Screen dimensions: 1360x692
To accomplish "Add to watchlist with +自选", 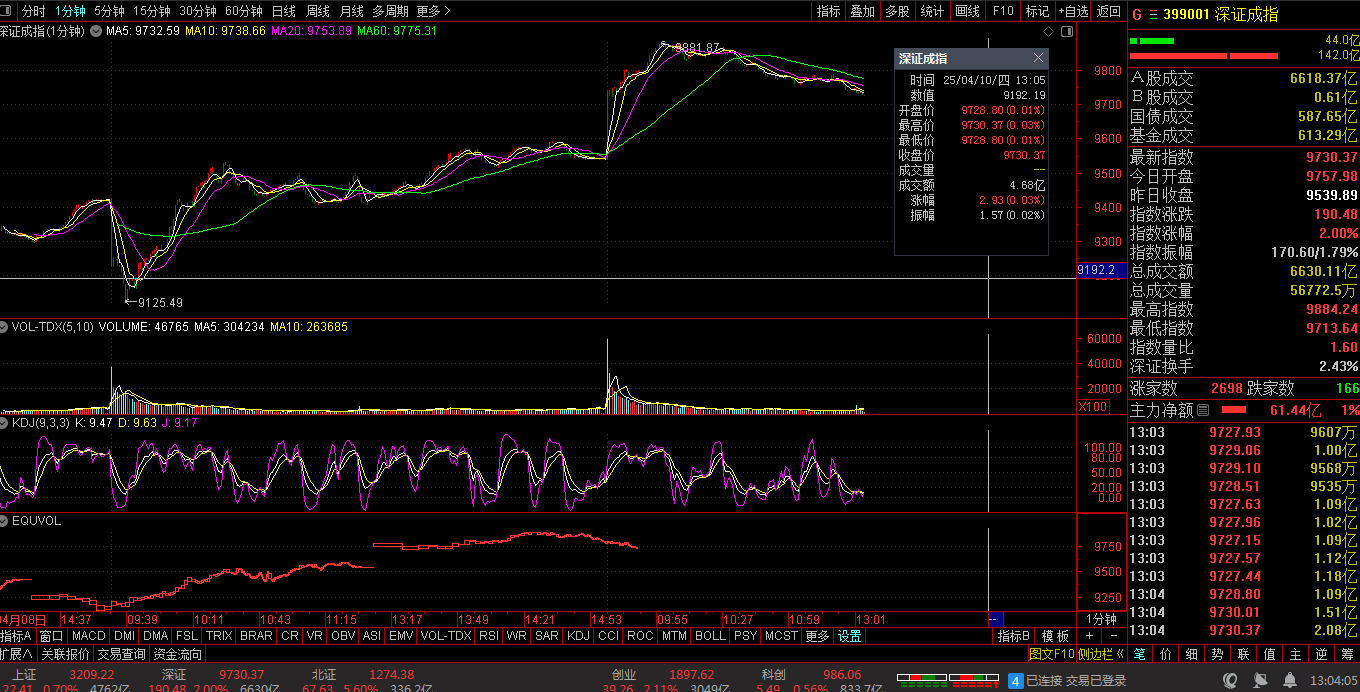I will (1074, 11).
